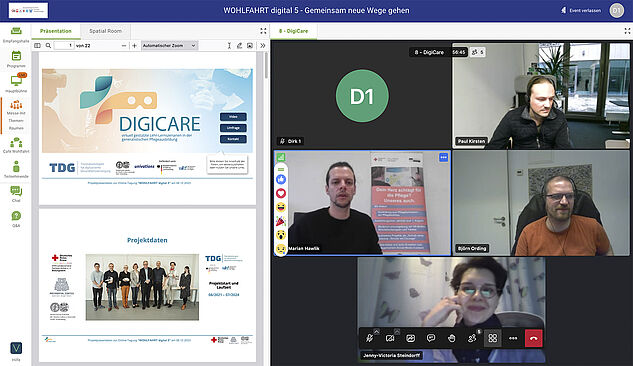The height and width of the screenshot is (366, 633).
Task: Select the Präsentation tab
Action: [56, 31]
